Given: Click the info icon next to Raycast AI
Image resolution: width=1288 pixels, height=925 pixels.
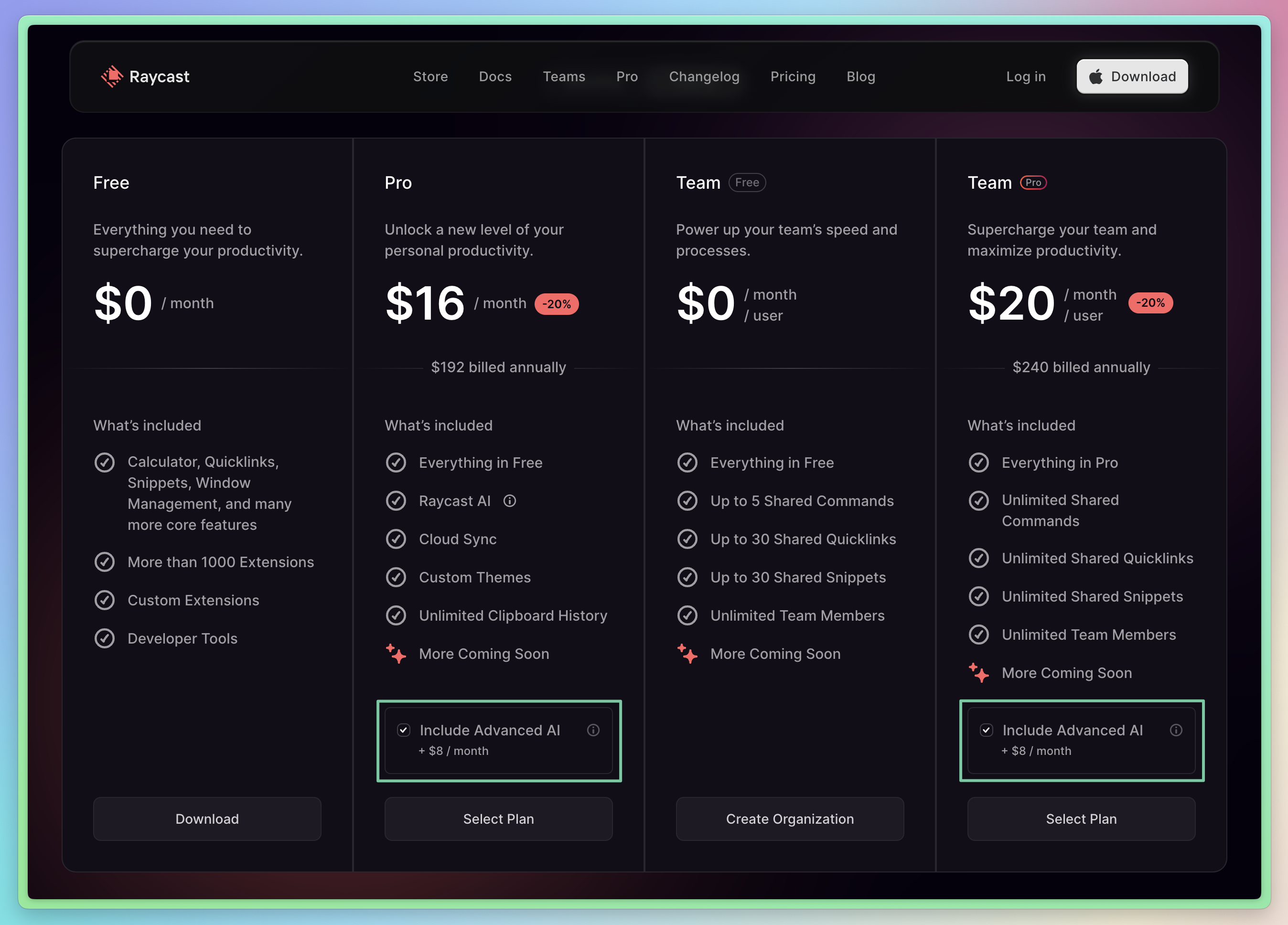Looking at the screenshot, I should click(510, 501).
